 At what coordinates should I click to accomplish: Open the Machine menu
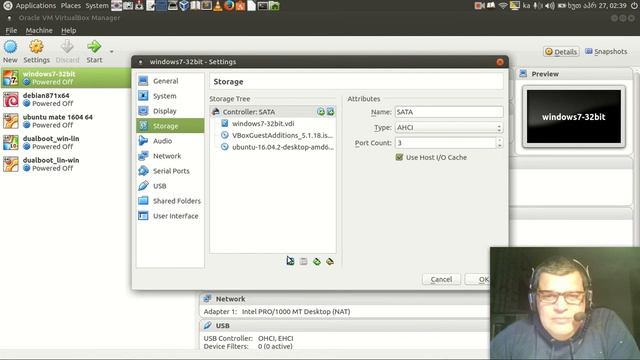point(39,30)
